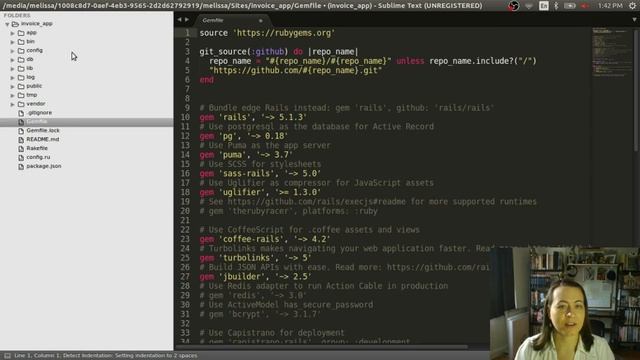This screenshot has width=640, height=360.
Task: Go to previous tab with left arrow
Action: (x=179, y=20)
